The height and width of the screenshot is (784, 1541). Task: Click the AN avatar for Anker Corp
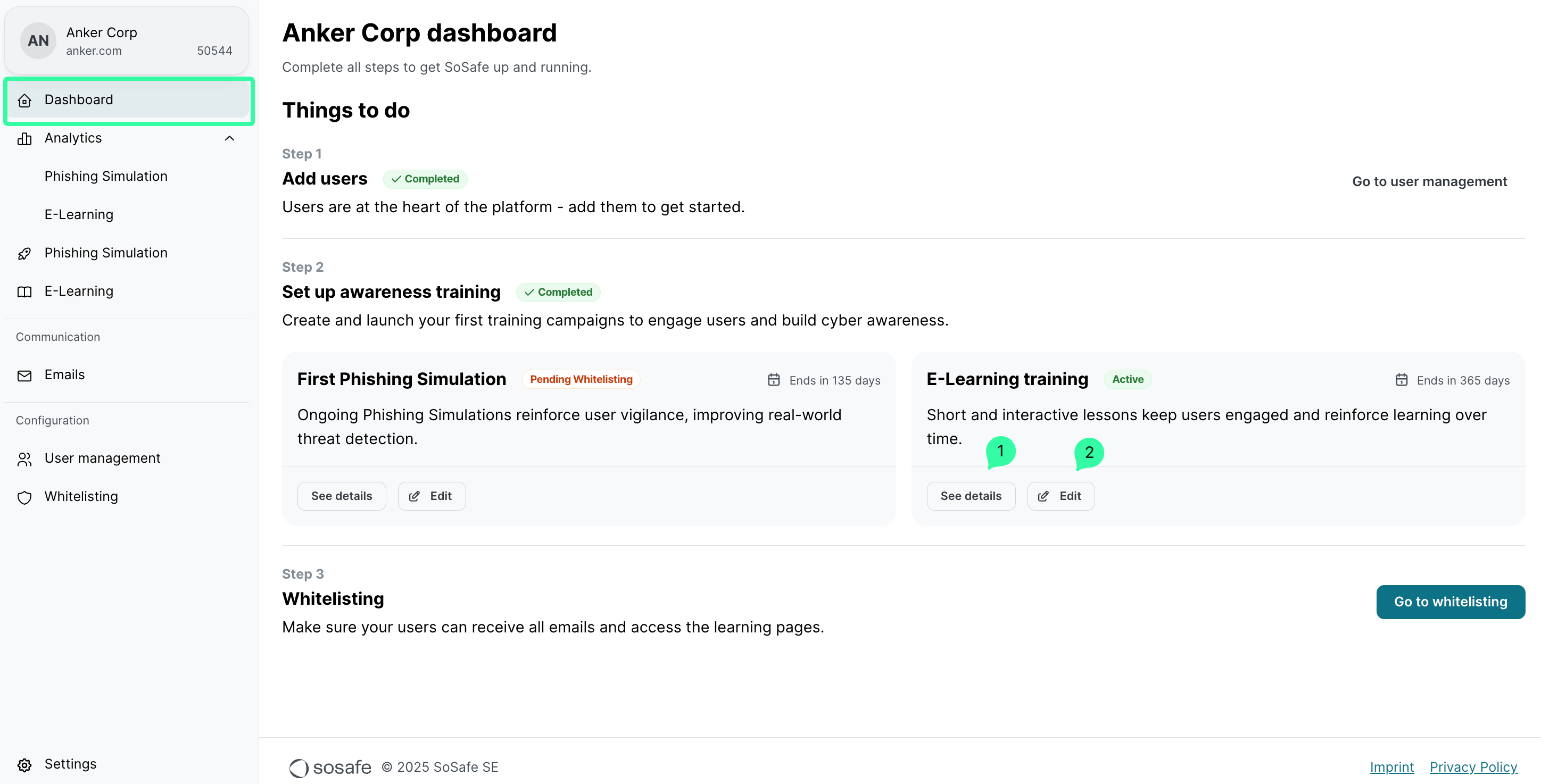pyautogui.click(x=38, y=40)
